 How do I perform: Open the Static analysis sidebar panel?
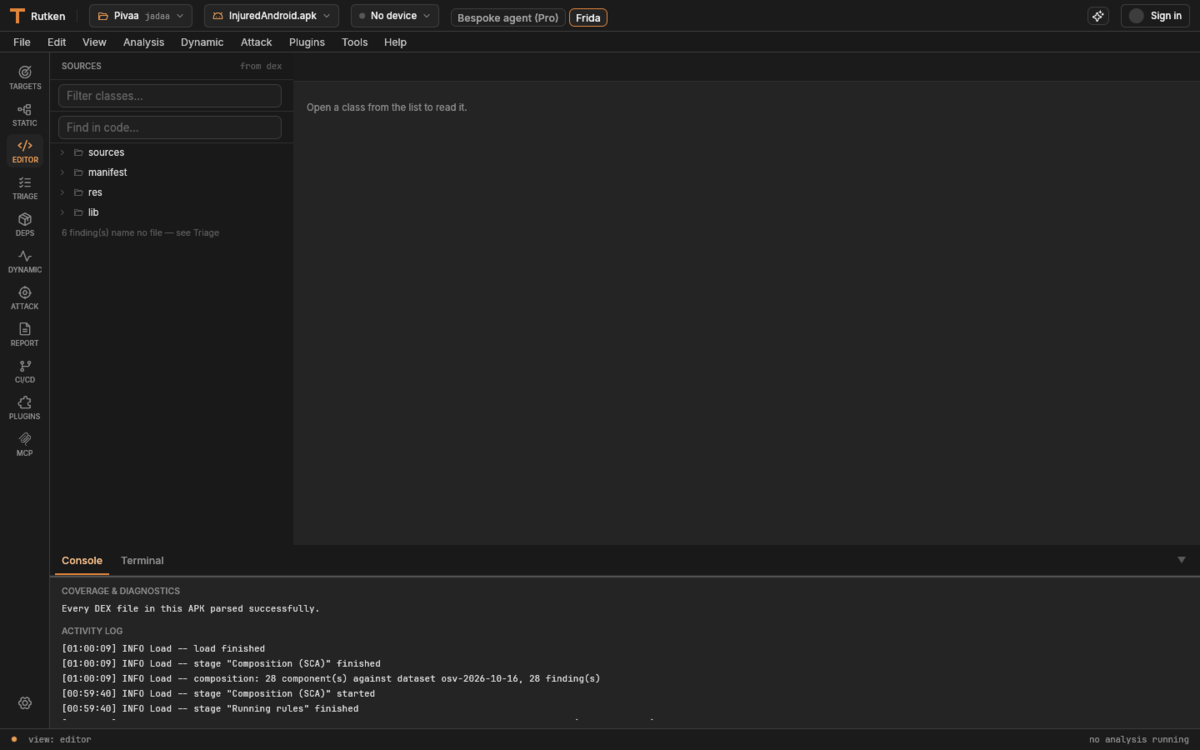(x=25, y=114)
